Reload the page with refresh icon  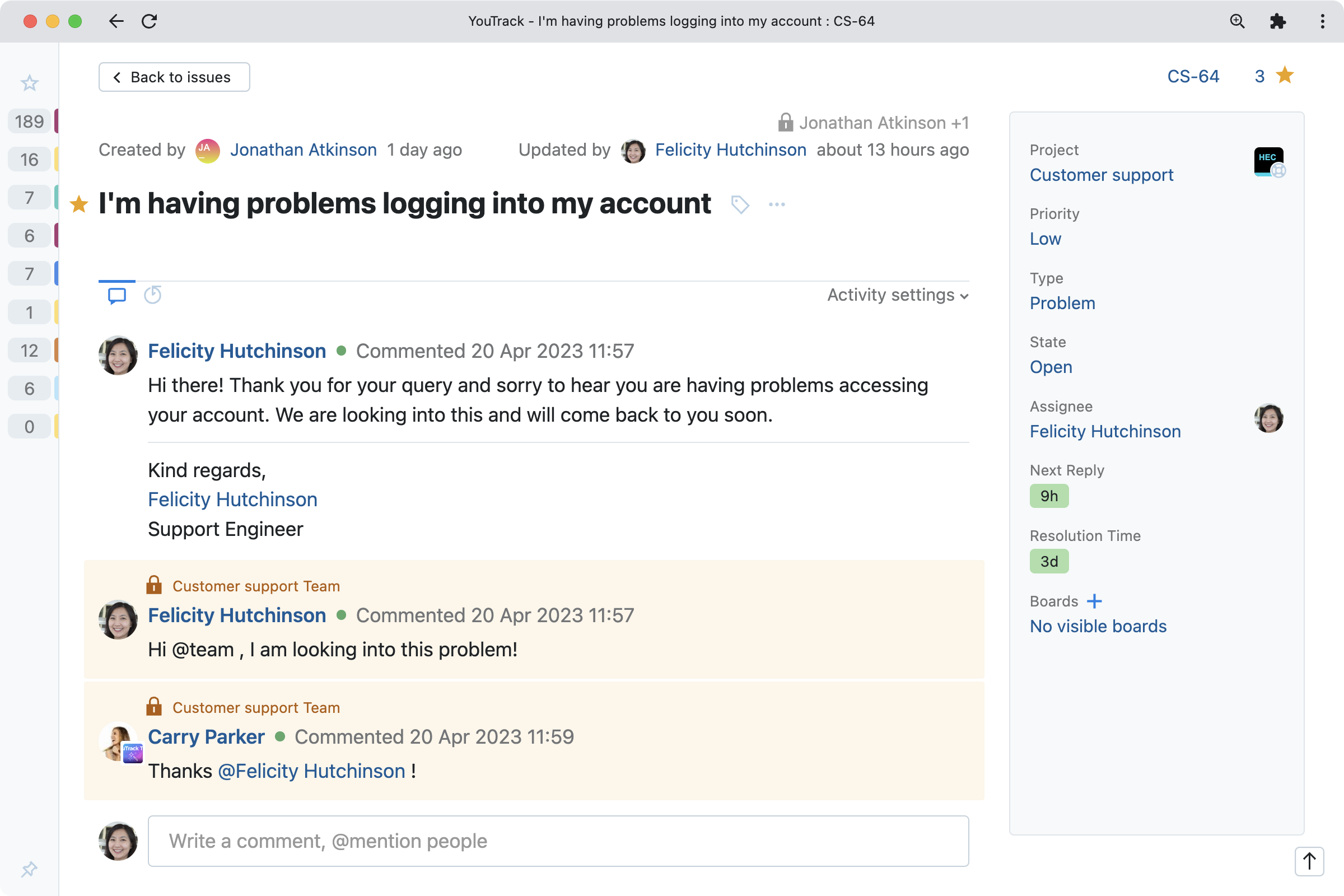149,21
